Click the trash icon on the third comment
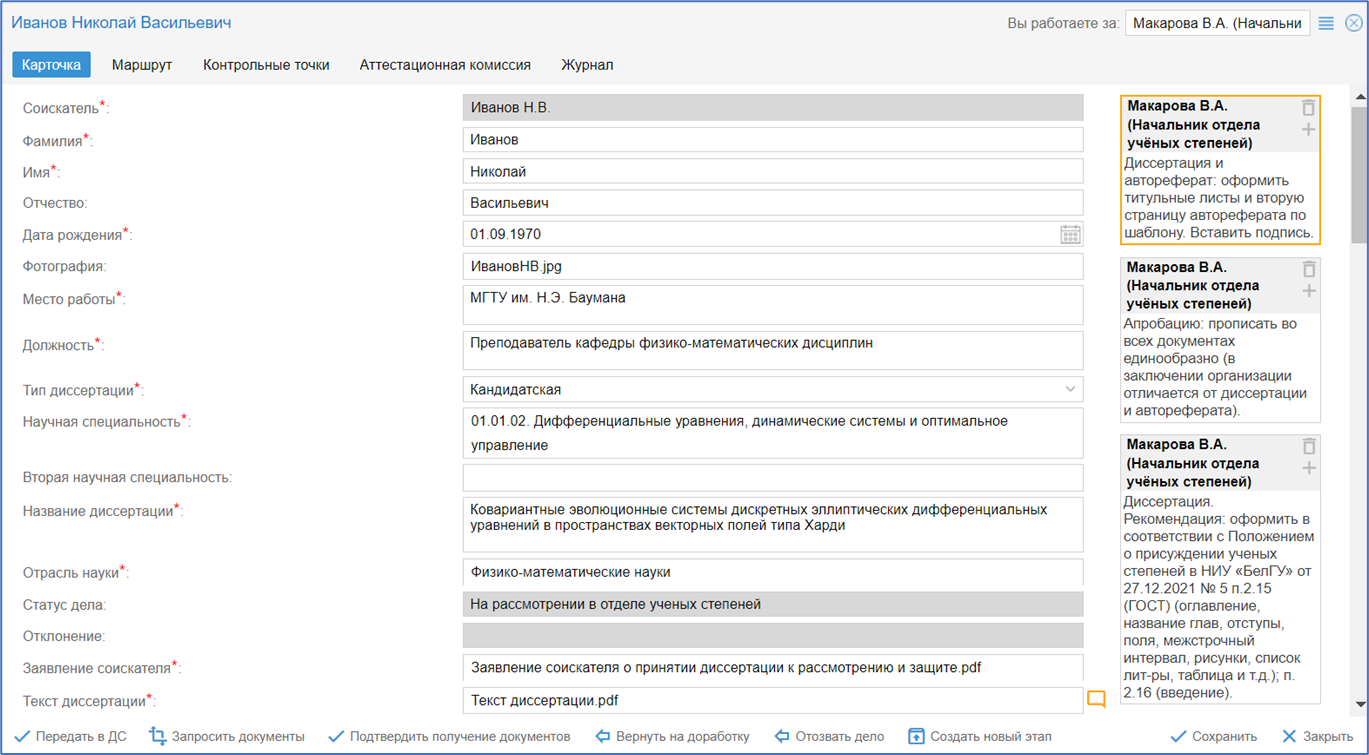The height and width of the screenshot is (755, 1369). coord(1308,447)
